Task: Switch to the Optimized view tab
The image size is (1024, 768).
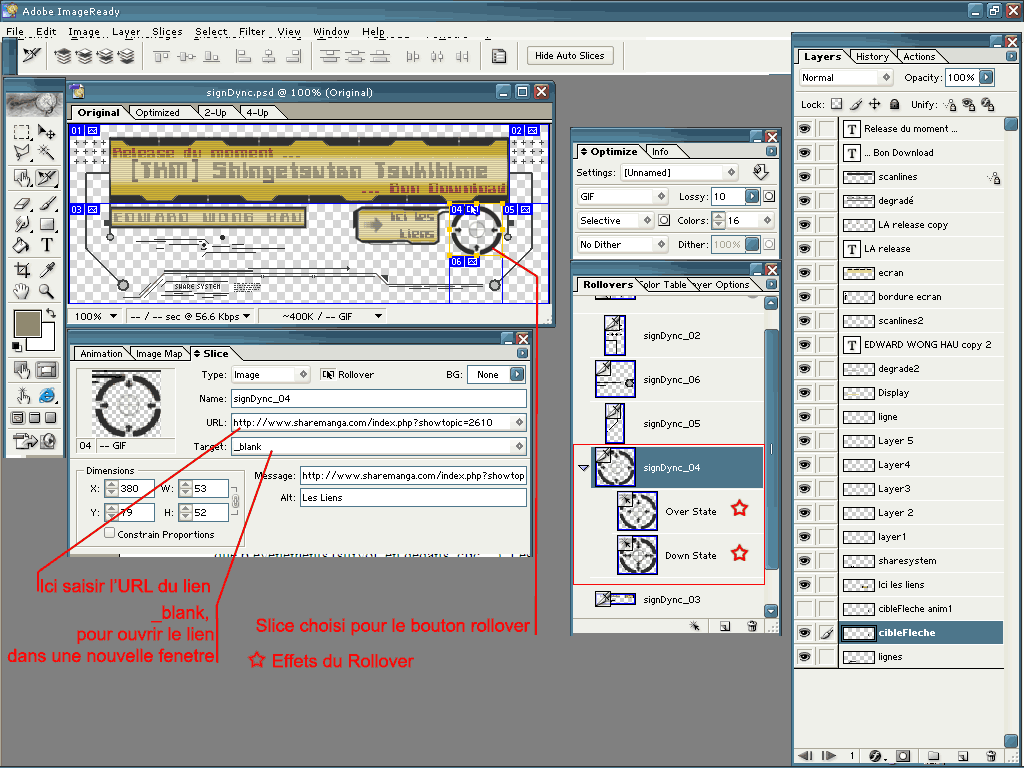Action: (x=157, y=112)
